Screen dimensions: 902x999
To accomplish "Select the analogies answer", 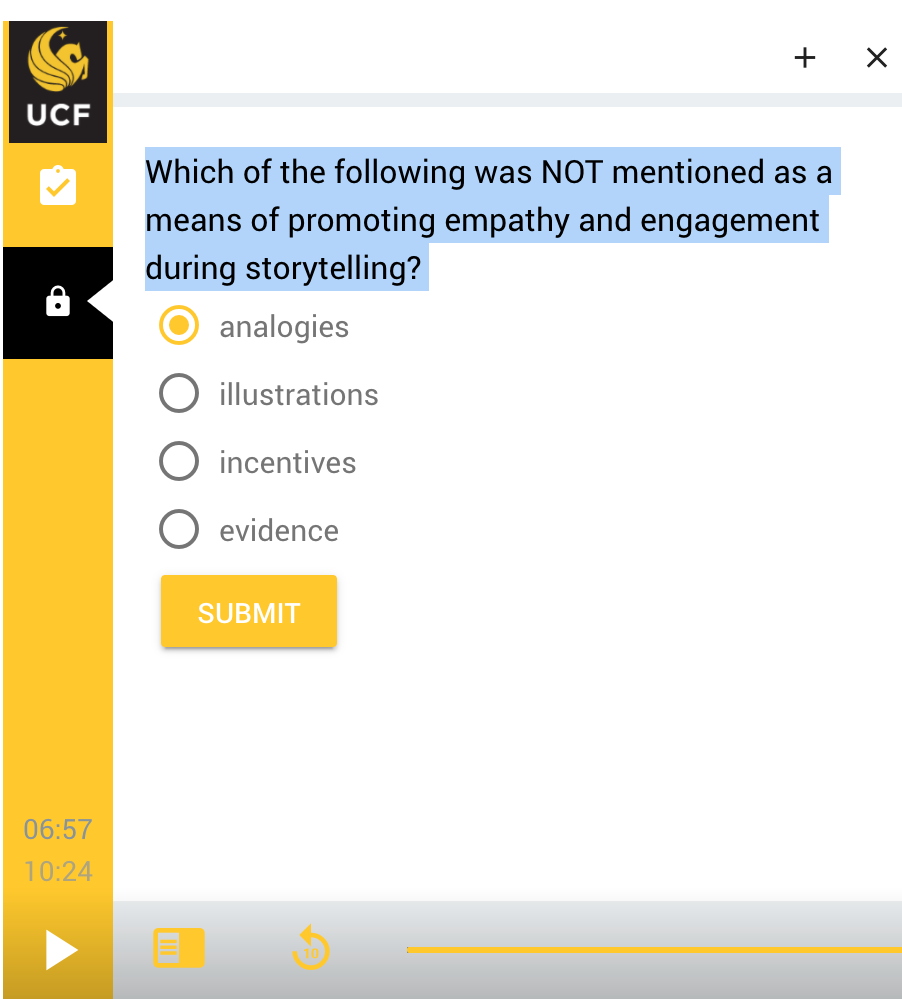I will [x=178, y=325].
